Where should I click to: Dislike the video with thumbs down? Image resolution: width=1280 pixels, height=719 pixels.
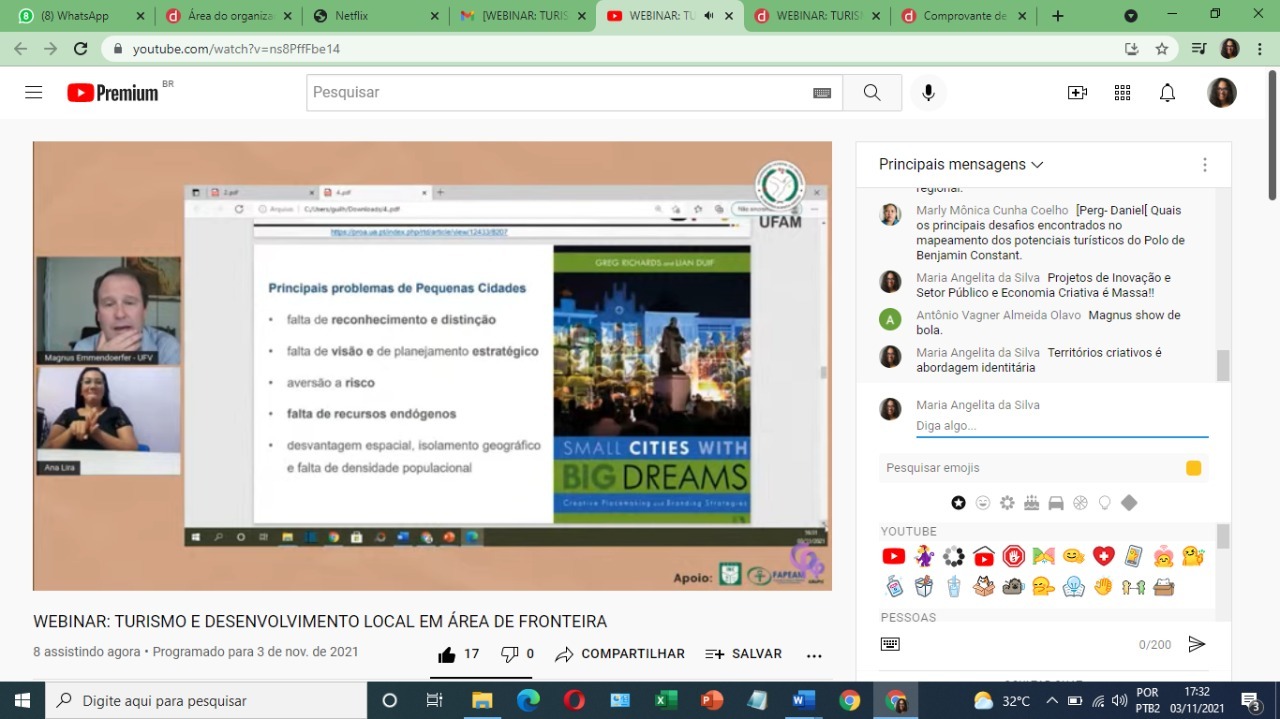click(x=510, y=654)
